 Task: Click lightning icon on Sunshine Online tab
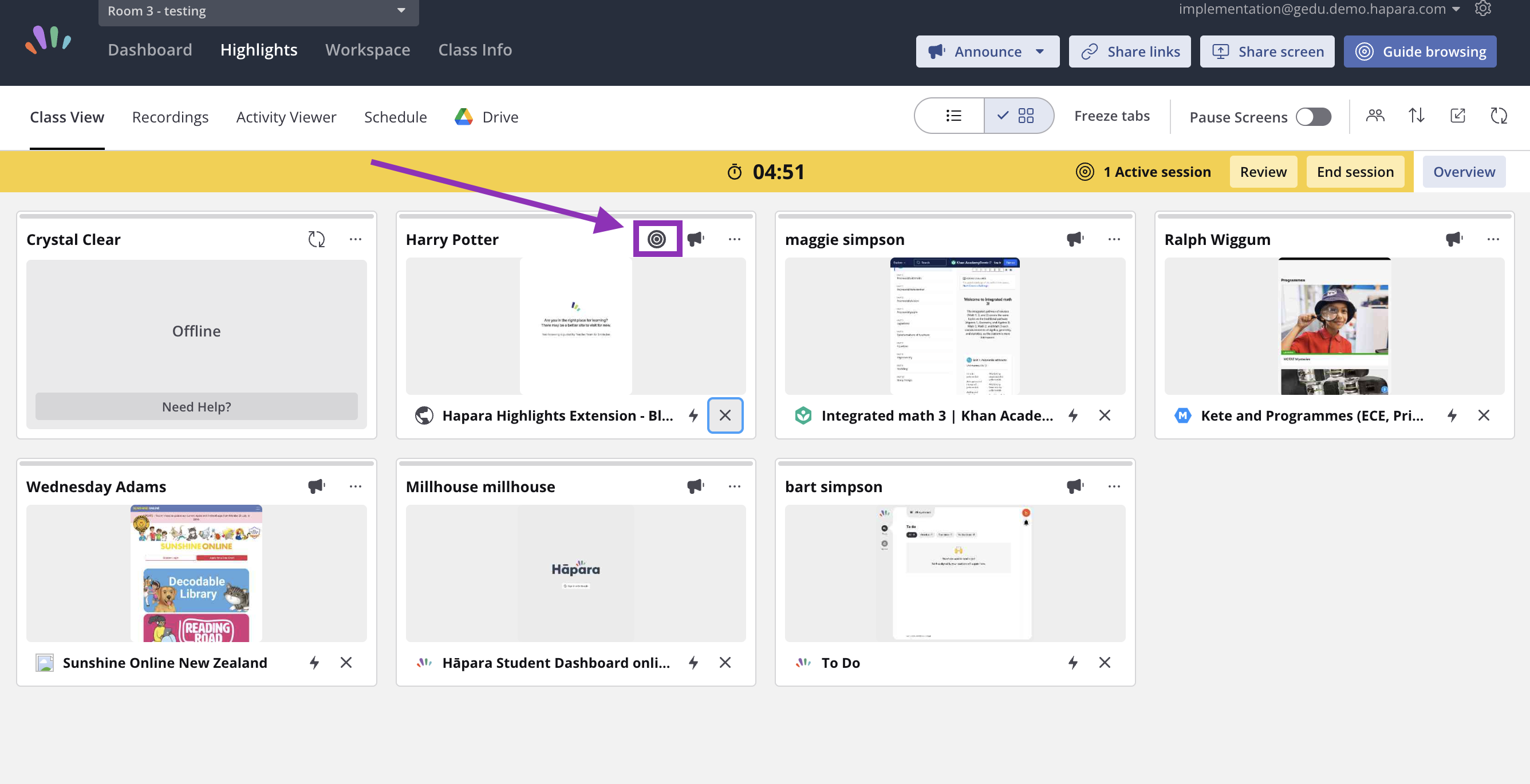[314, 662]
